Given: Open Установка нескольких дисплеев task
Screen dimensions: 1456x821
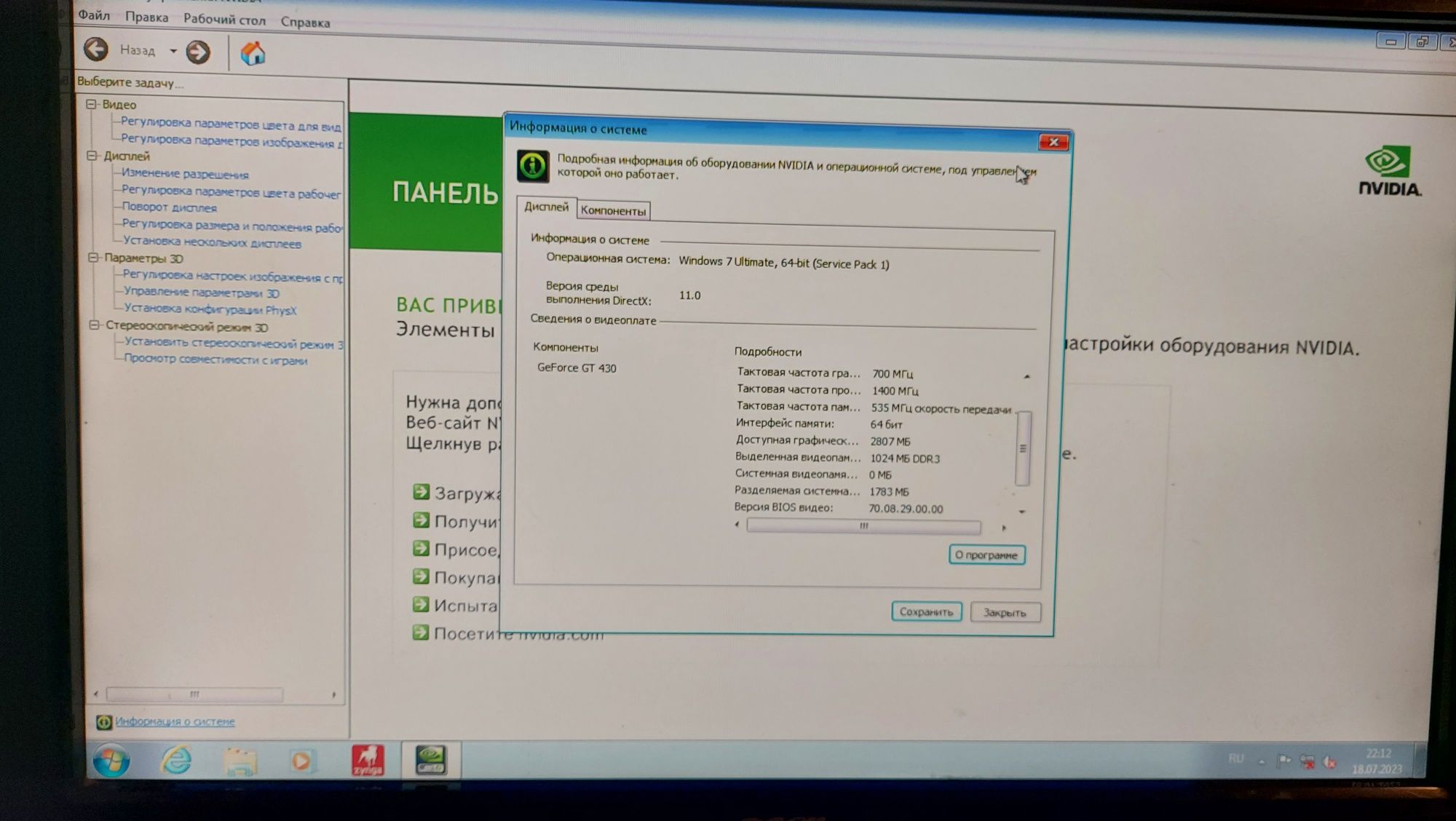Looking at the screenshot, I should (x=211, y=242).
